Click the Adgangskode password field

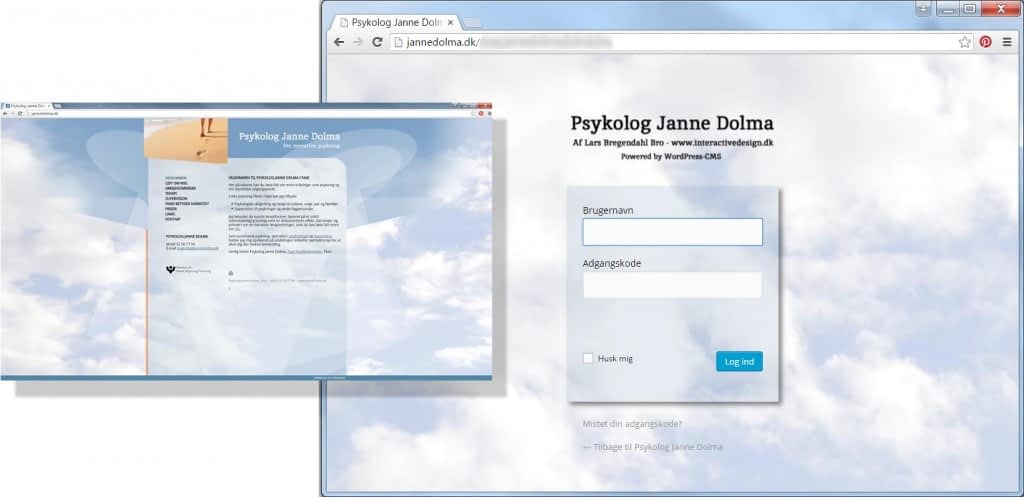[673, 285]
